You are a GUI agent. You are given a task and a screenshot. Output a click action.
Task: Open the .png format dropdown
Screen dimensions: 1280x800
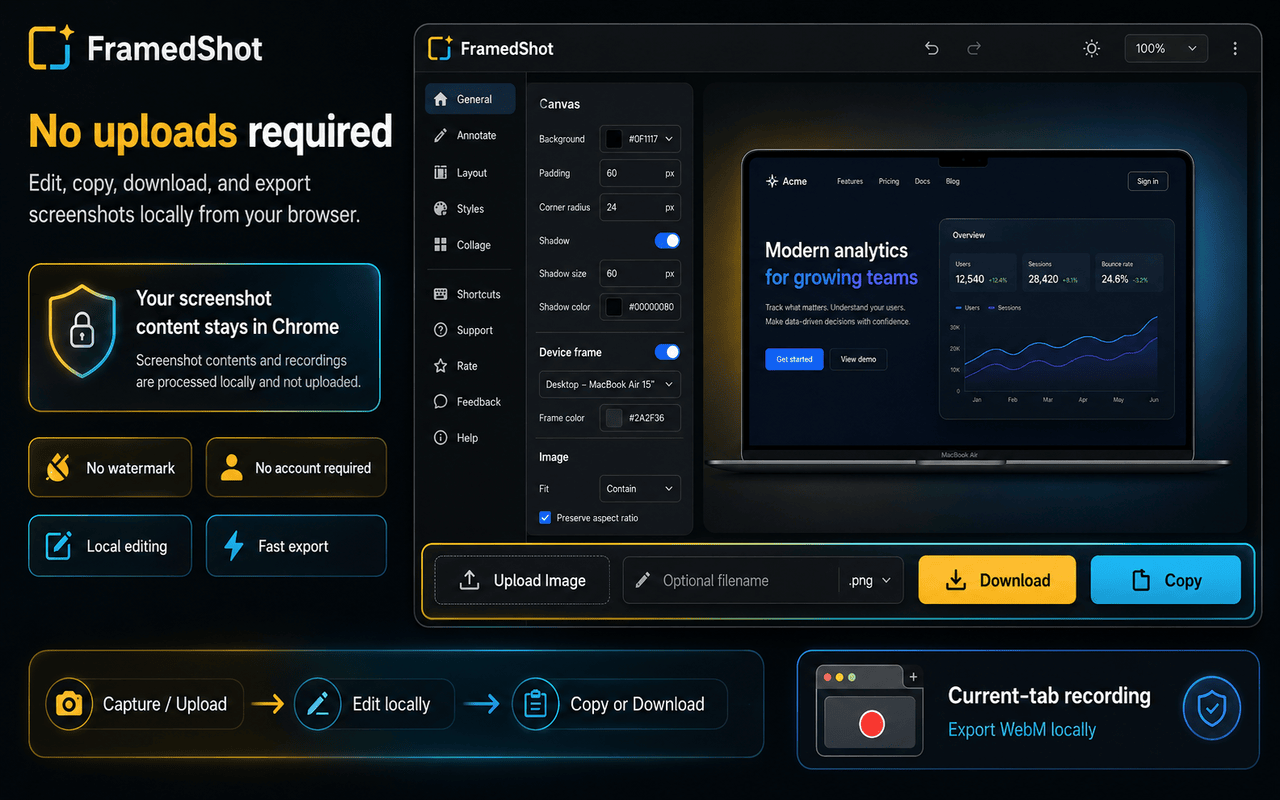[x=870, y=580]
